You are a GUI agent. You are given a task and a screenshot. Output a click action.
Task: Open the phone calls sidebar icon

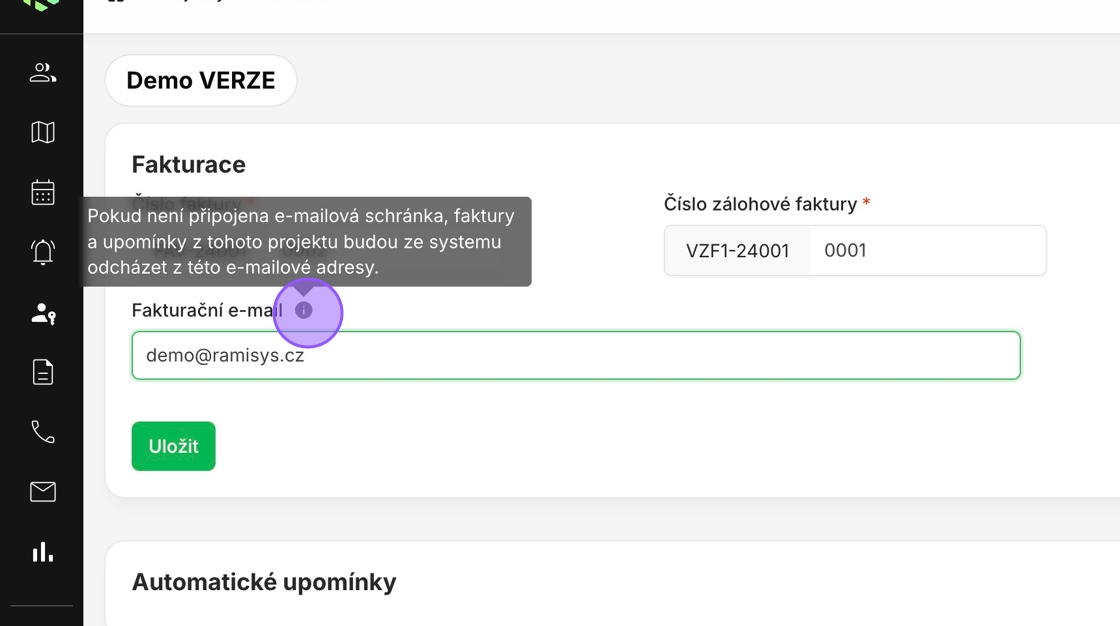(42, 432)
